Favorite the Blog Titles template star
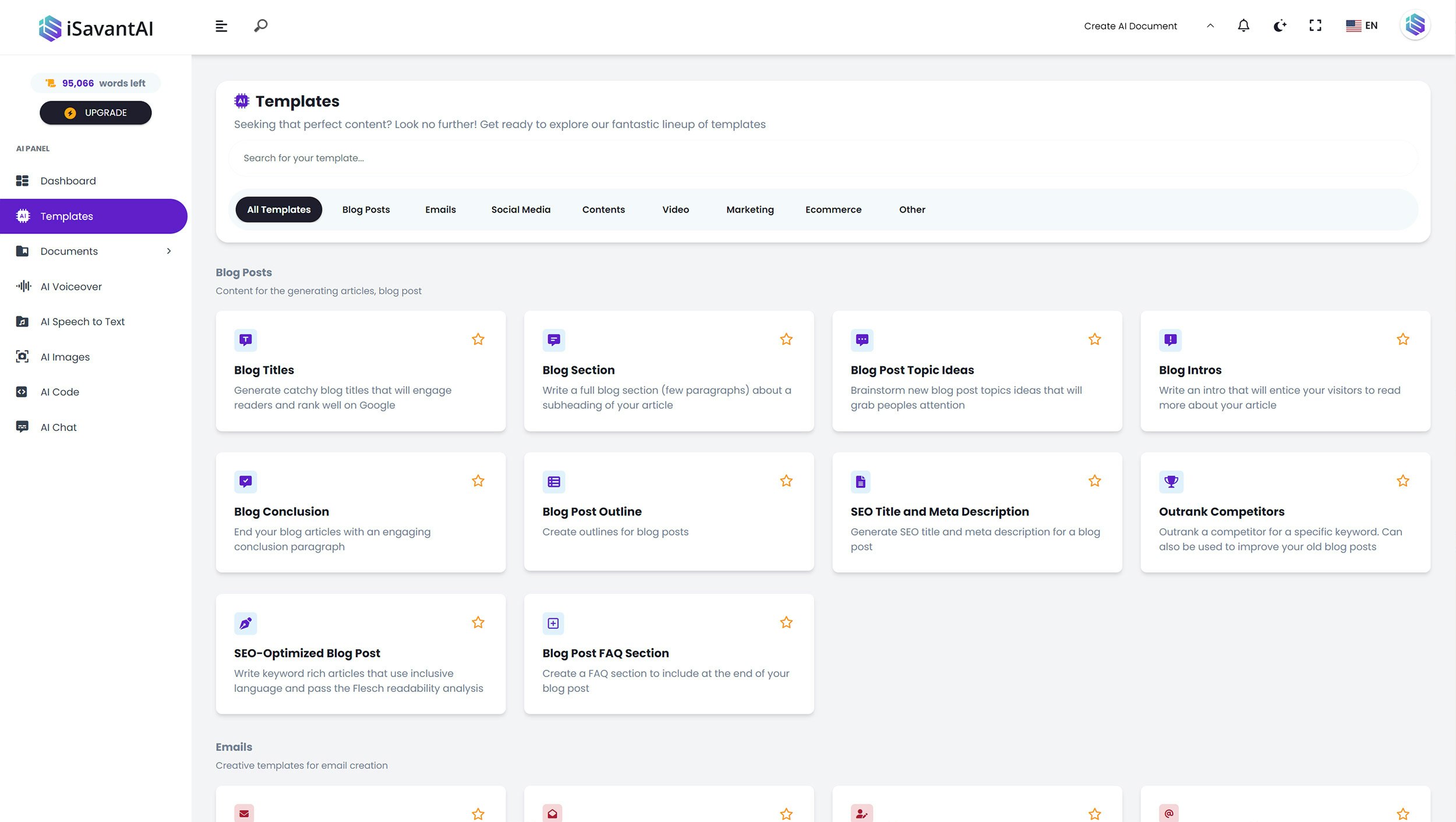The width and height of the screenshot is (1456, 822). 478,339
